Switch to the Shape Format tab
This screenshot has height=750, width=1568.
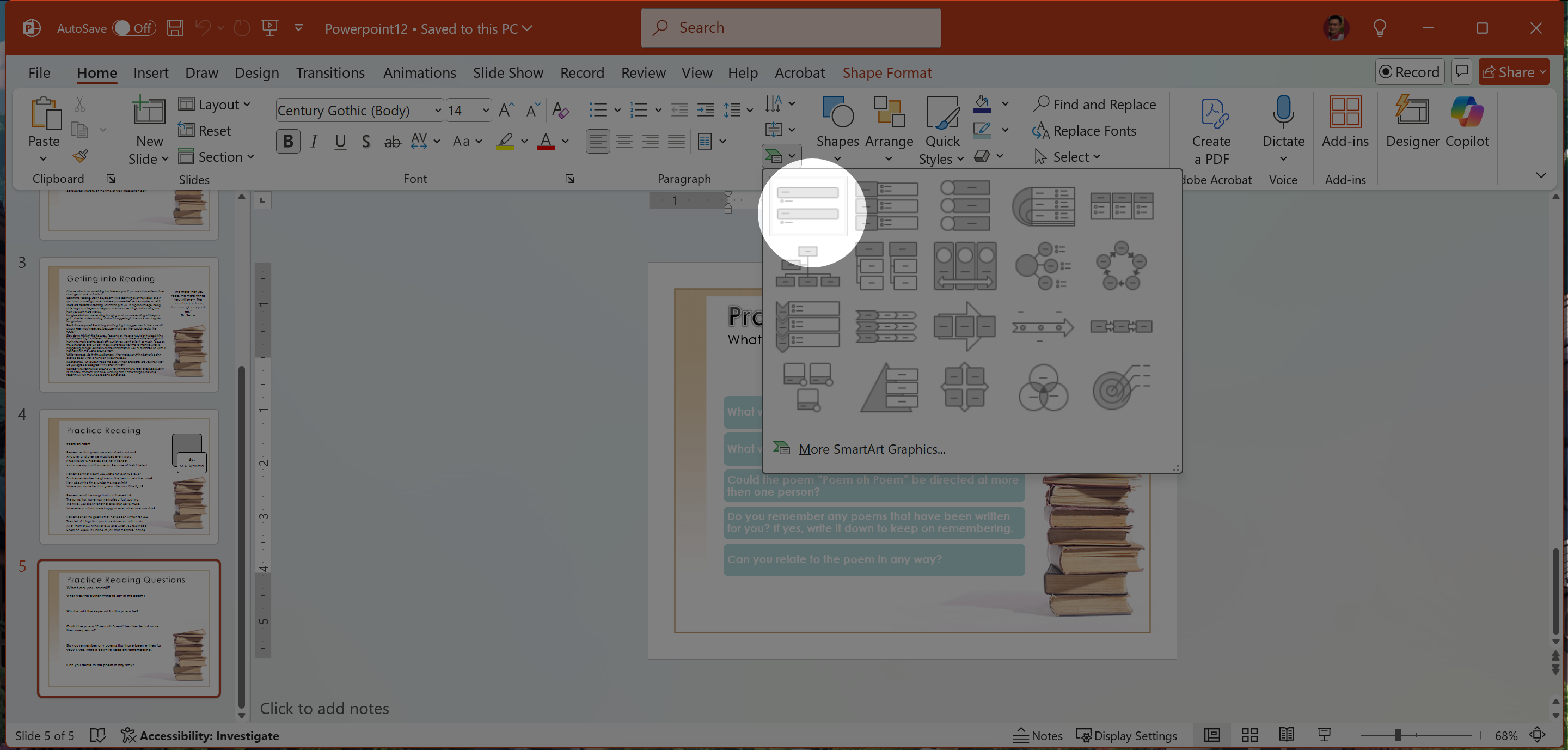pyautogui.click(x=886, y=72)
